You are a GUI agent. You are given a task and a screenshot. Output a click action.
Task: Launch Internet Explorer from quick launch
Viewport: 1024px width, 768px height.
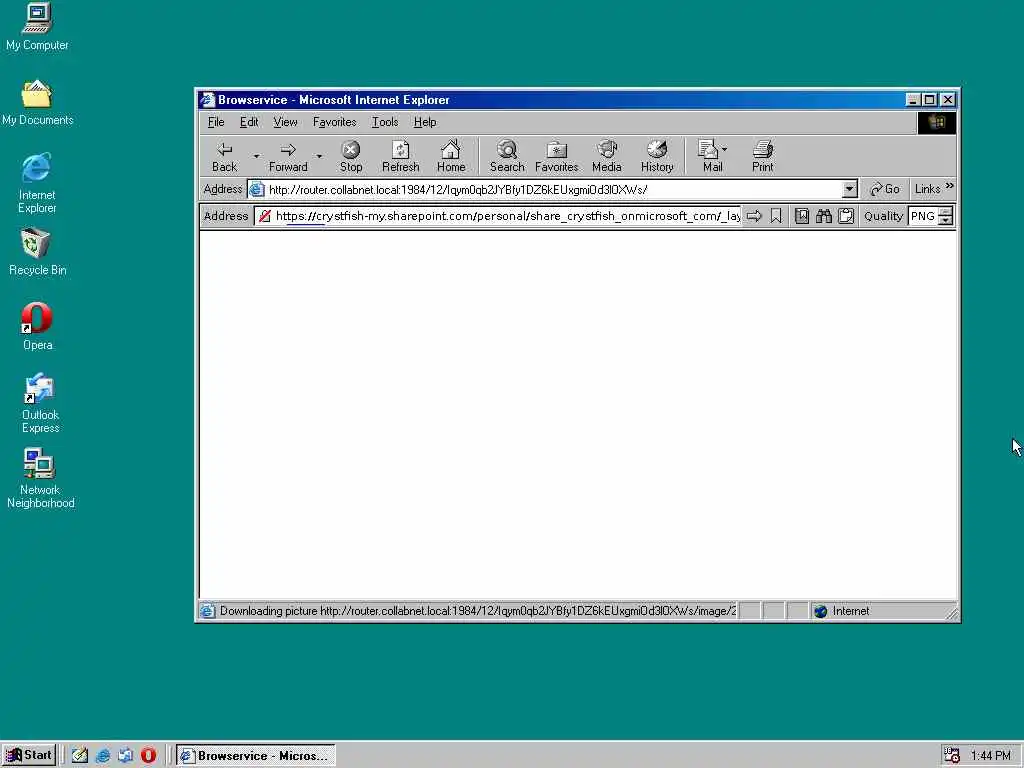point(103,756)
